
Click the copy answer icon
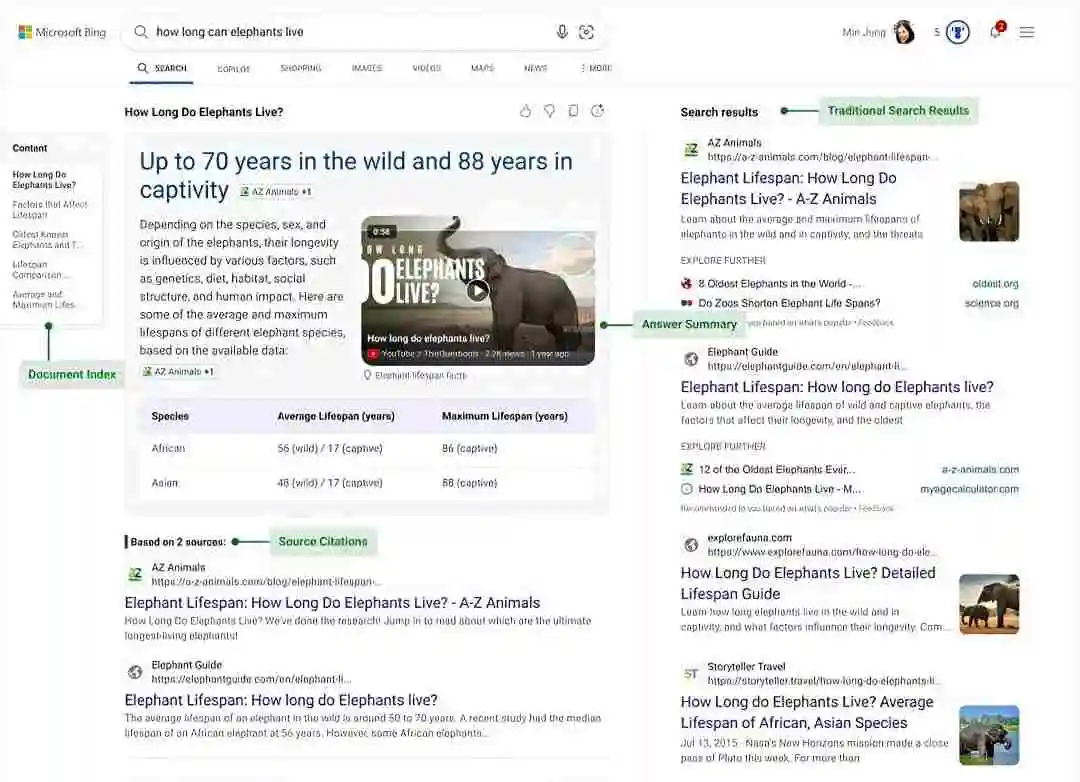(x=573, y=111)
